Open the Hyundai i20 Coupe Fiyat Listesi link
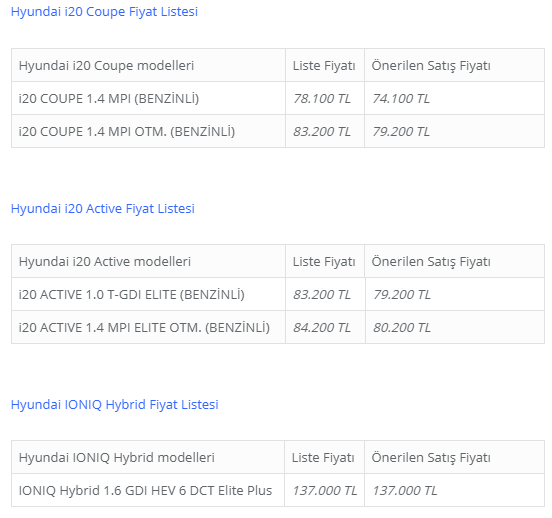Viewport: 552px width, 518px height. pos(104,12)
